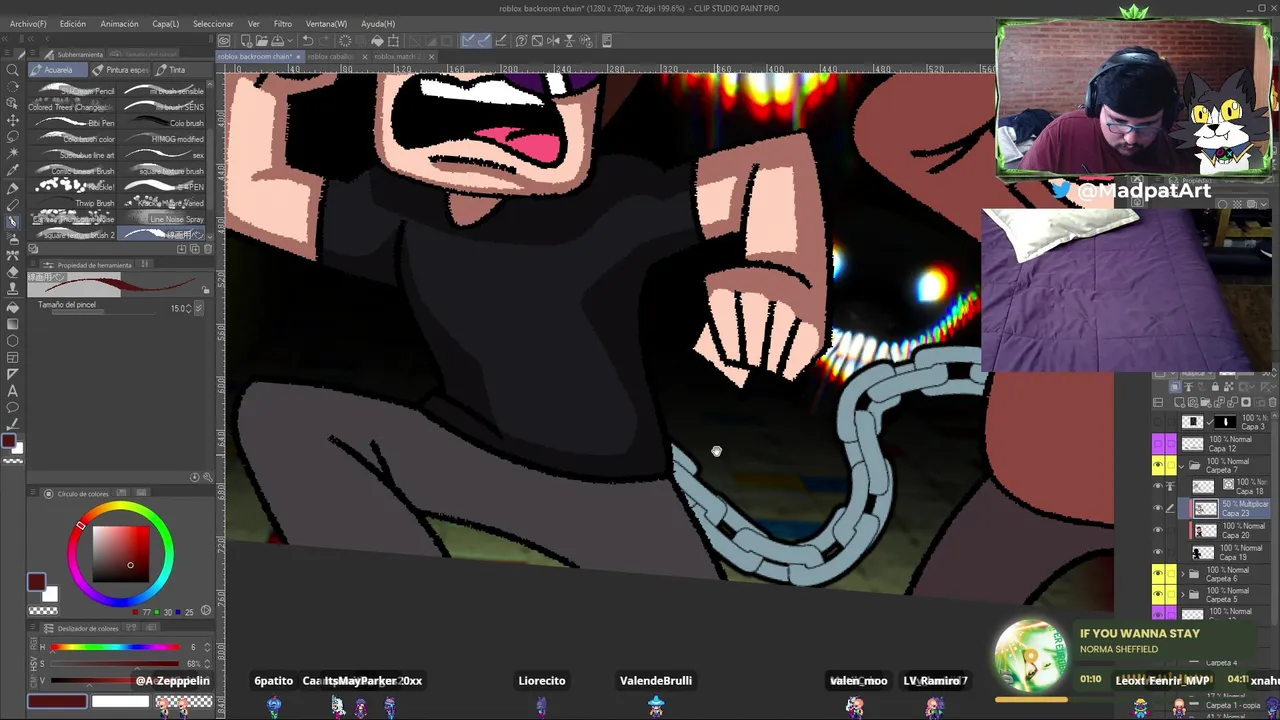Select the Eyedropper tool
1280x720 pixels.
13,171
